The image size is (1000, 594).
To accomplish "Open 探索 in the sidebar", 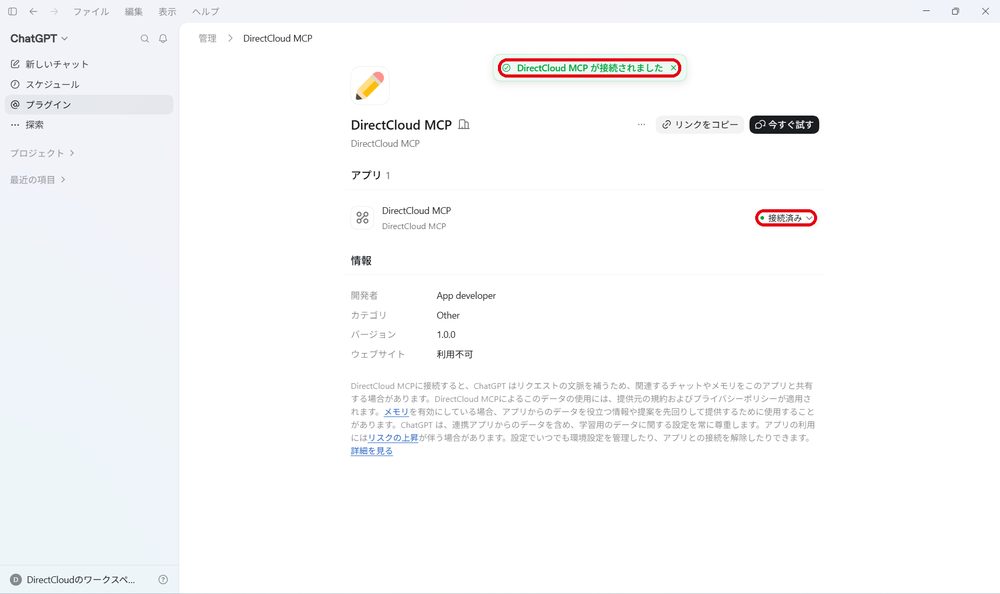I will (x=89, y=124).
